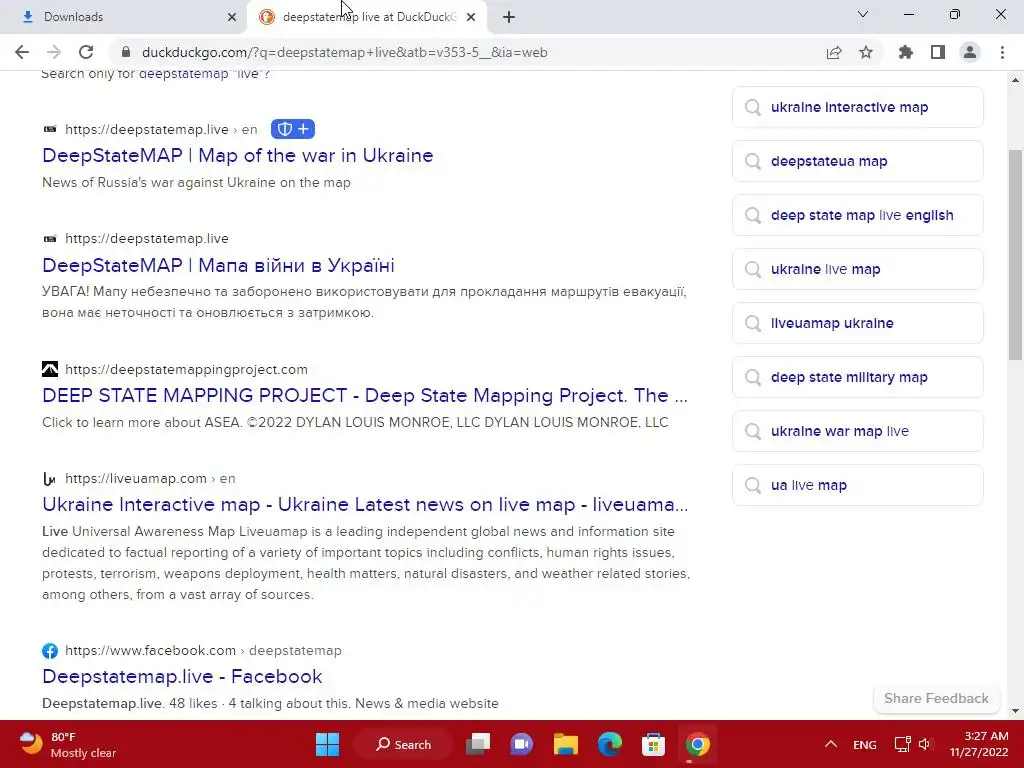Open the Chrome profile avatar
The height and width of the screenshot is (768, 1024).
(970, 52)
